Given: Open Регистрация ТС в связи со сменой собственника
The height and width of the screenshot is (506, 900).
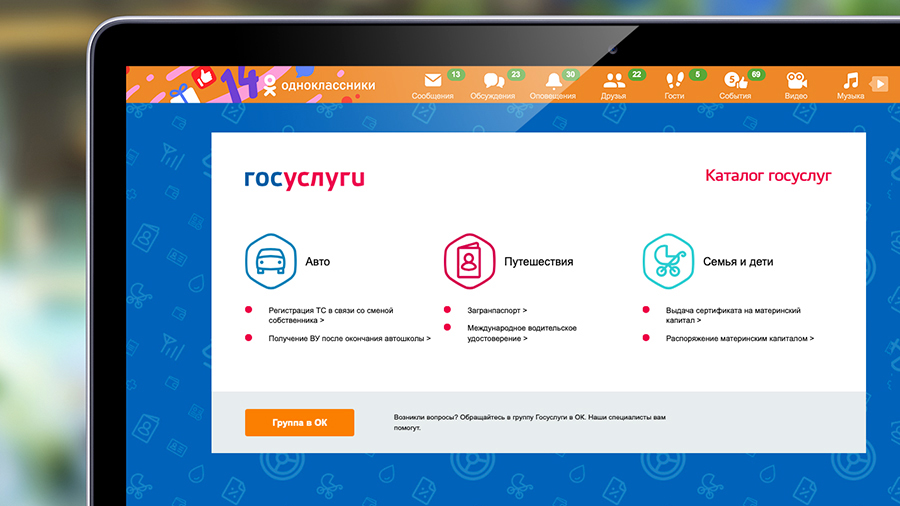Looking at the screenshot, I should [x=331, y=315].
